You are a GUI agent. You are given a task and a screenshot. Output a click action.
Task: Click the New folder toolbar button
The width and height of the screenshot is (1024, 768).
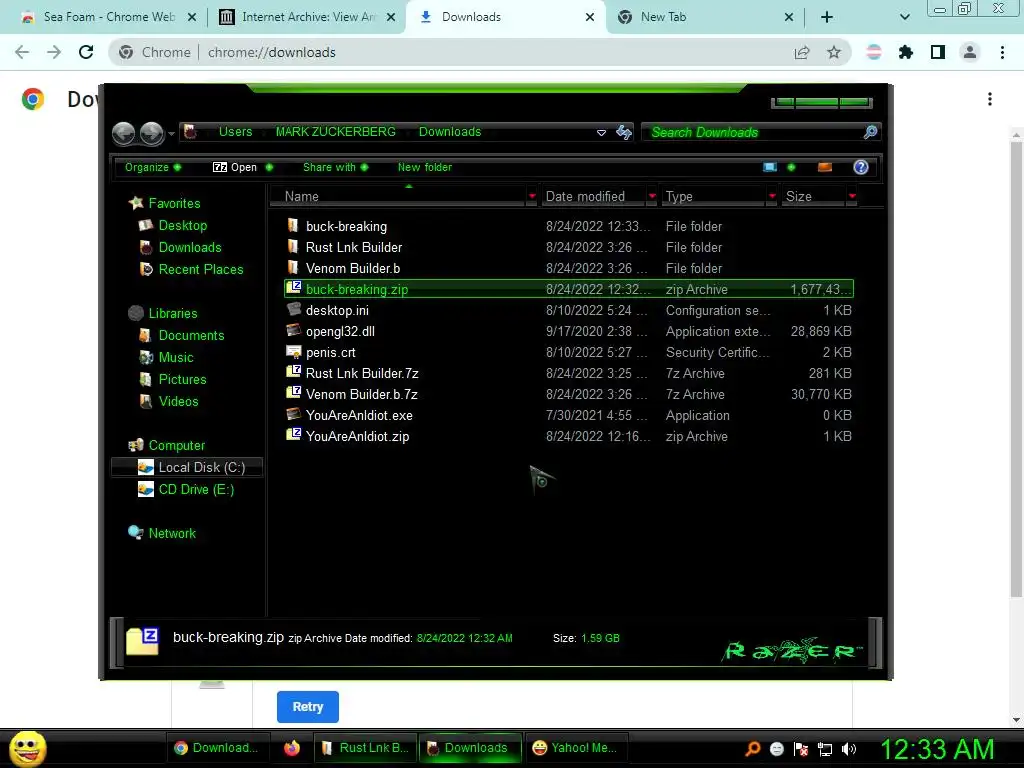424,167
